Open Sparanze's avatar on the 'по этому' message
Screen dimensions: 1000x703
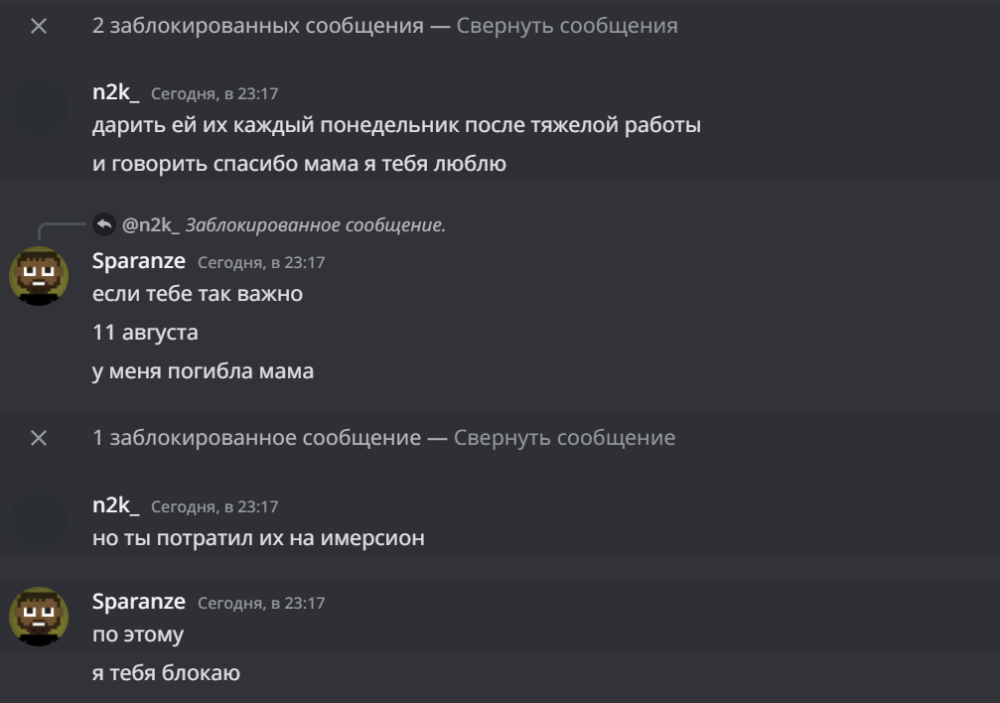point(39,617)
